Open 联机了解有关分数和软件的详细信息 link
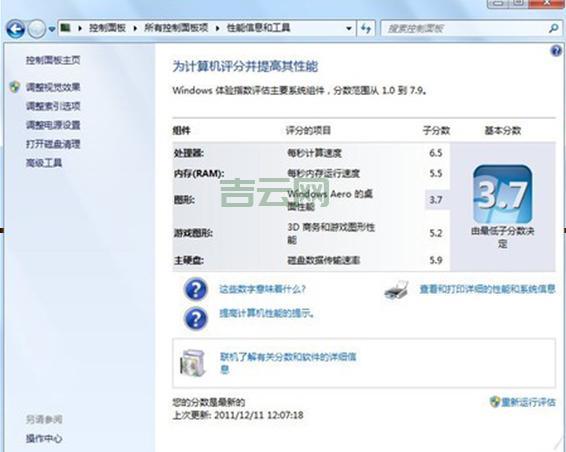Viewport: 566px width, 452px height. click(288, 363)
